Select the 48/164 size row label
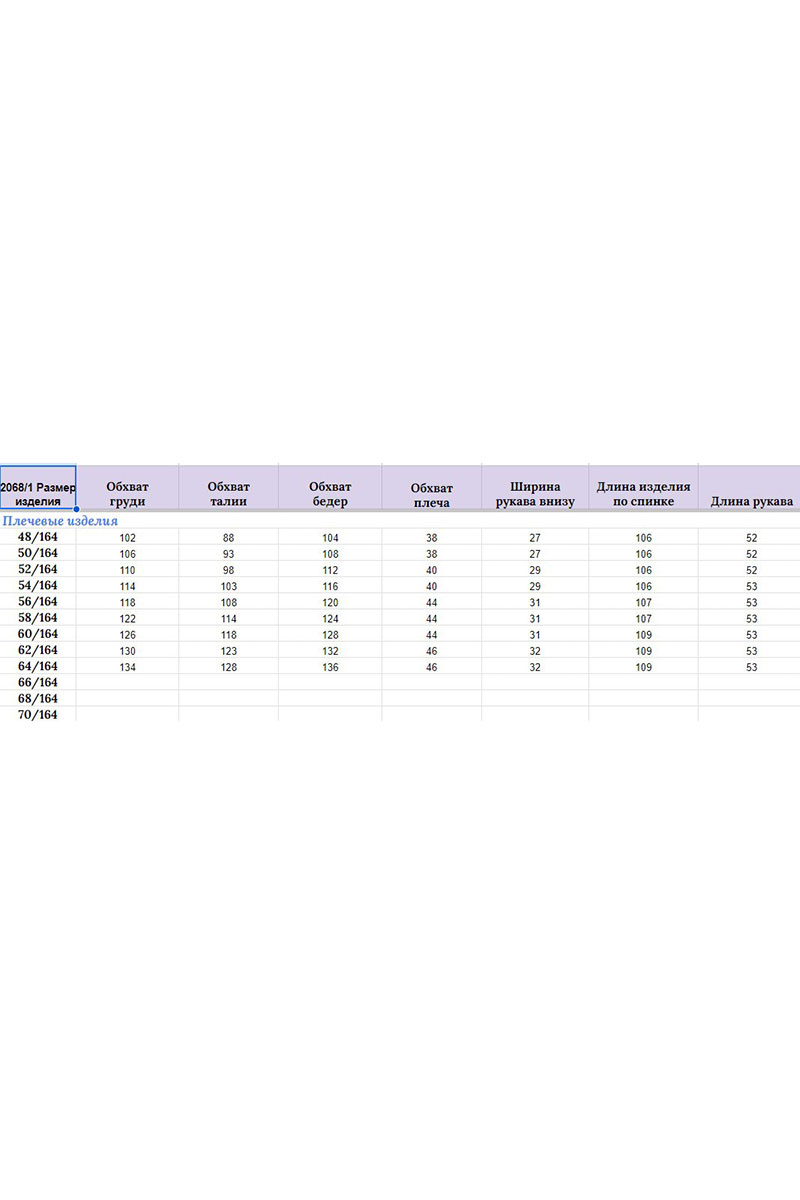800x1200 pixels. point(38,537)
